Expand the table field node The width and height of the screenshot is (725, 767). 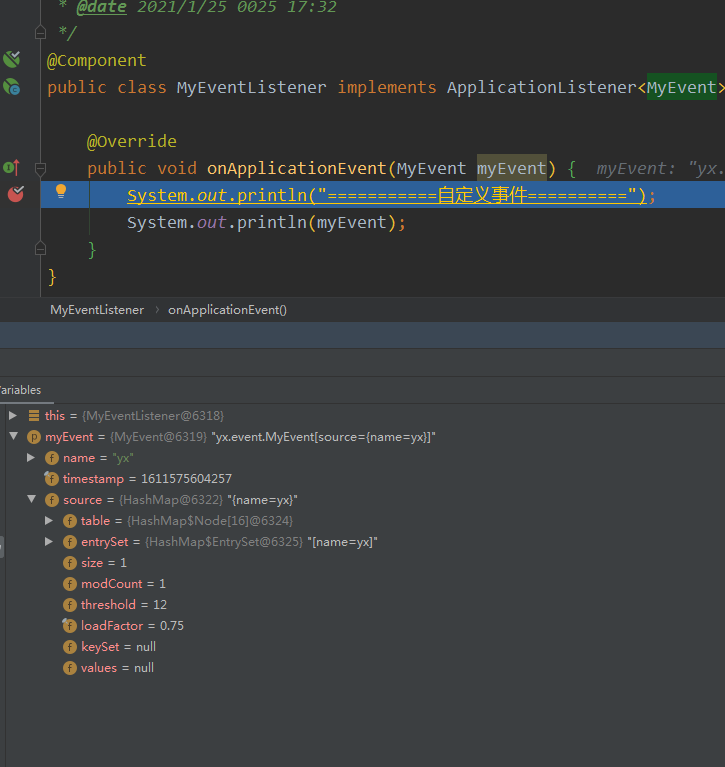(49, 520)
